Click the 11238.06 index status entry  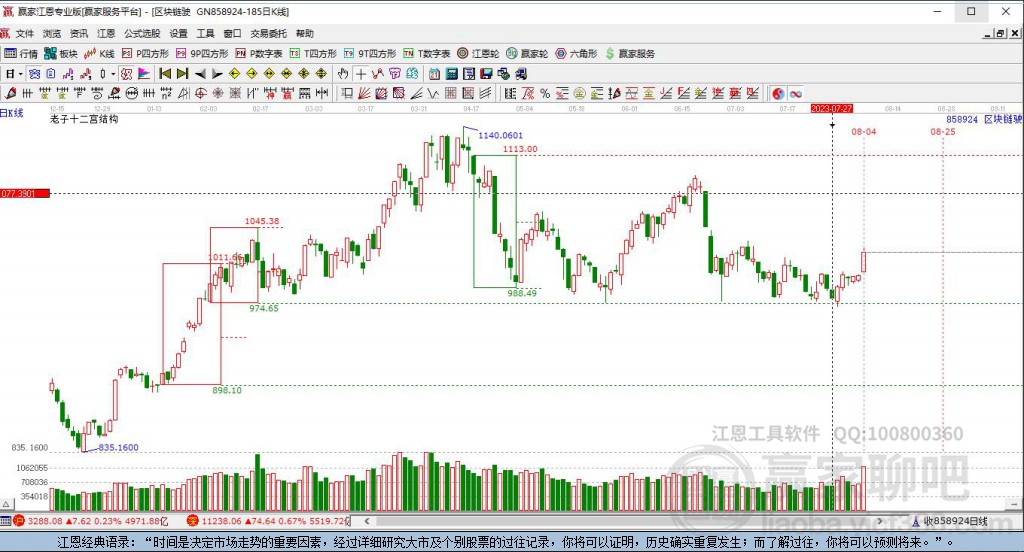[268, 521]
